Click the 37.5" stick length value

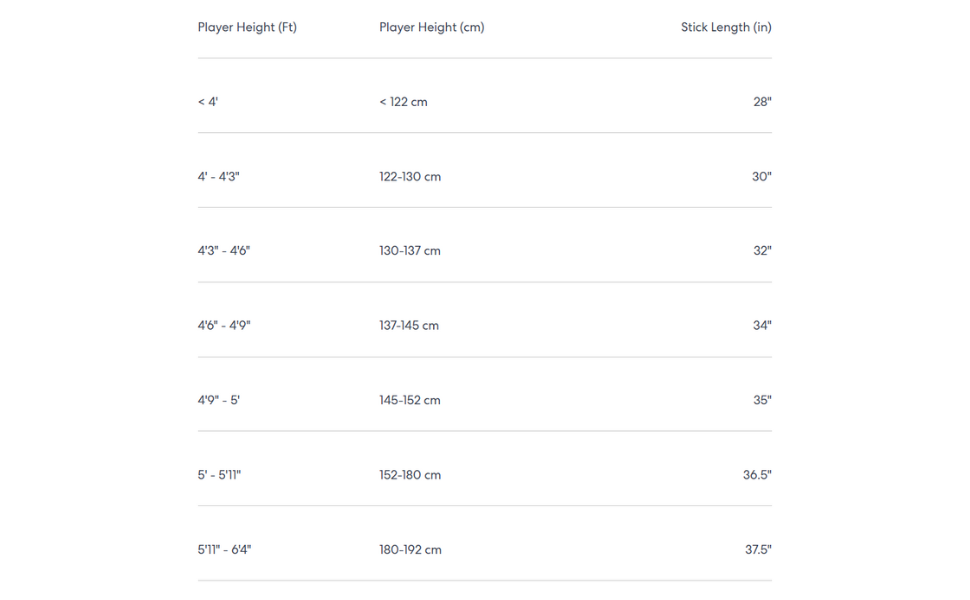click(757, 550)
